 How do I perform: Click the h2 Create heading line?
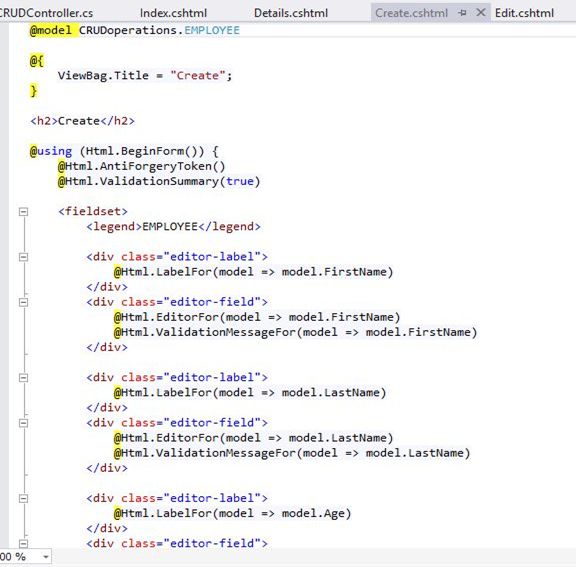(83, 121)
